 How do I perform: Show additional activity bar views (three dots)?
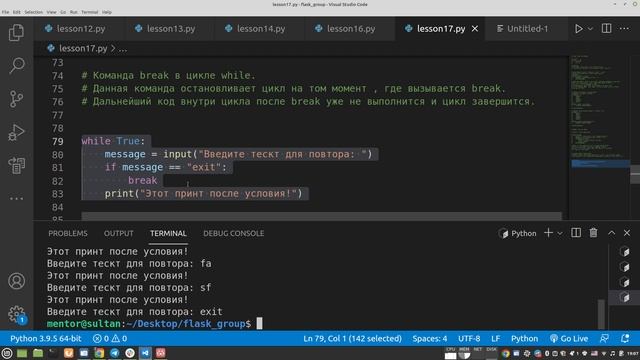point(16,199)
